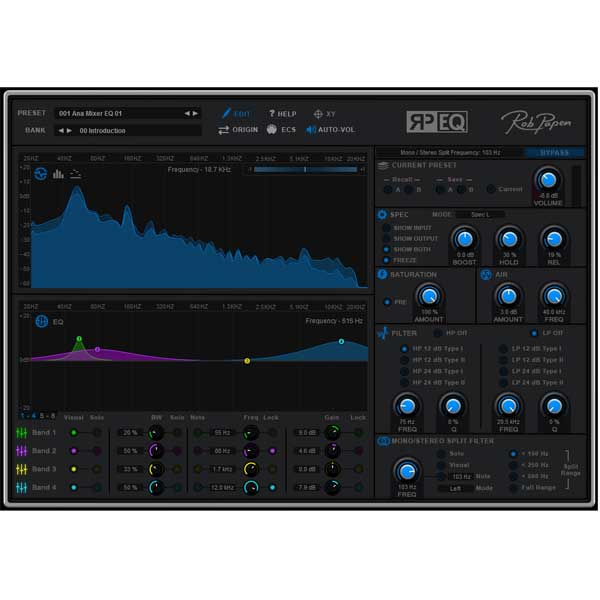Click the Band 1 bandwidth 20 % value
The height and width of the screenshot is (600, 600).
coord(130,433)
